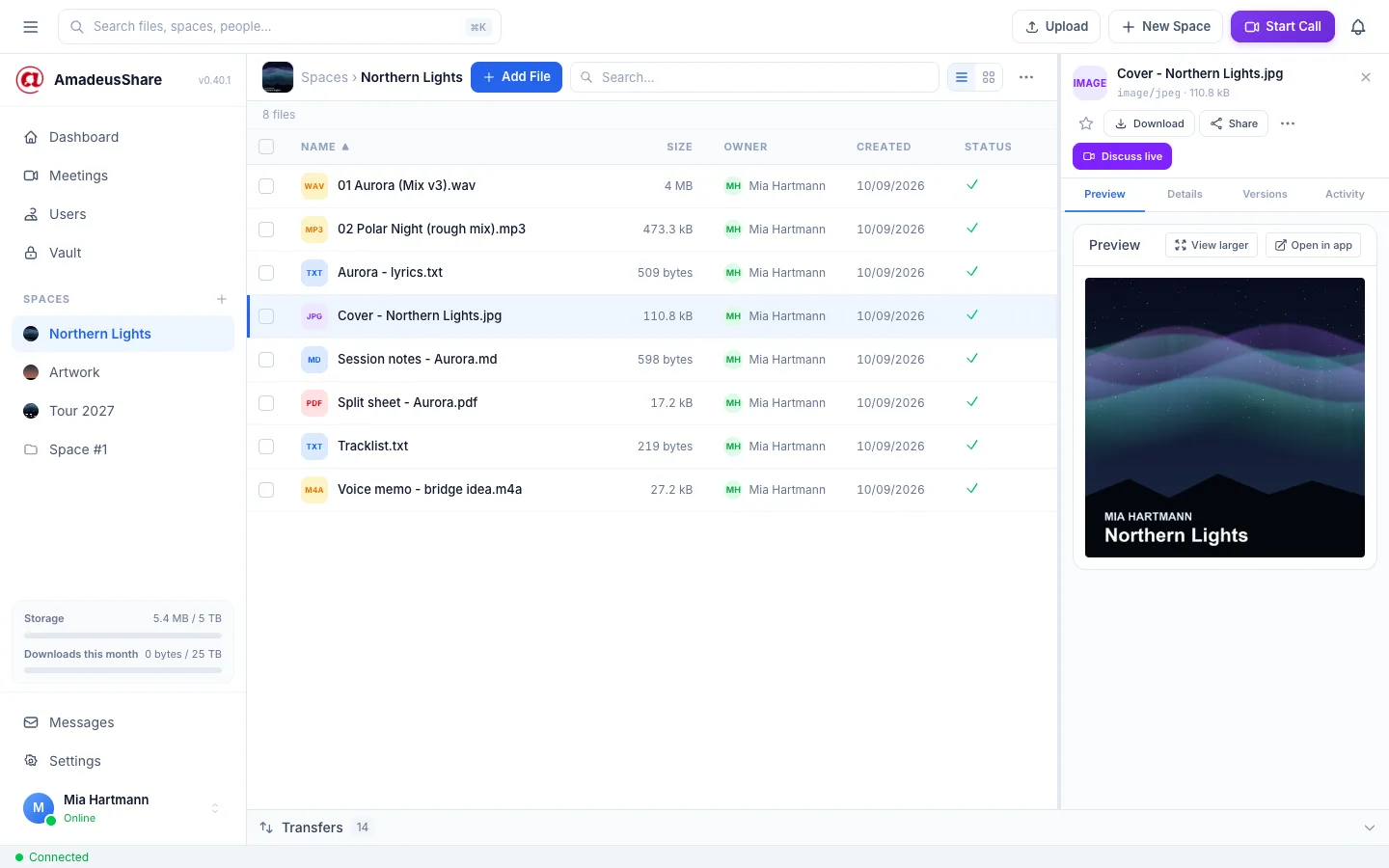Open the Artwork space

coord(123,372)
